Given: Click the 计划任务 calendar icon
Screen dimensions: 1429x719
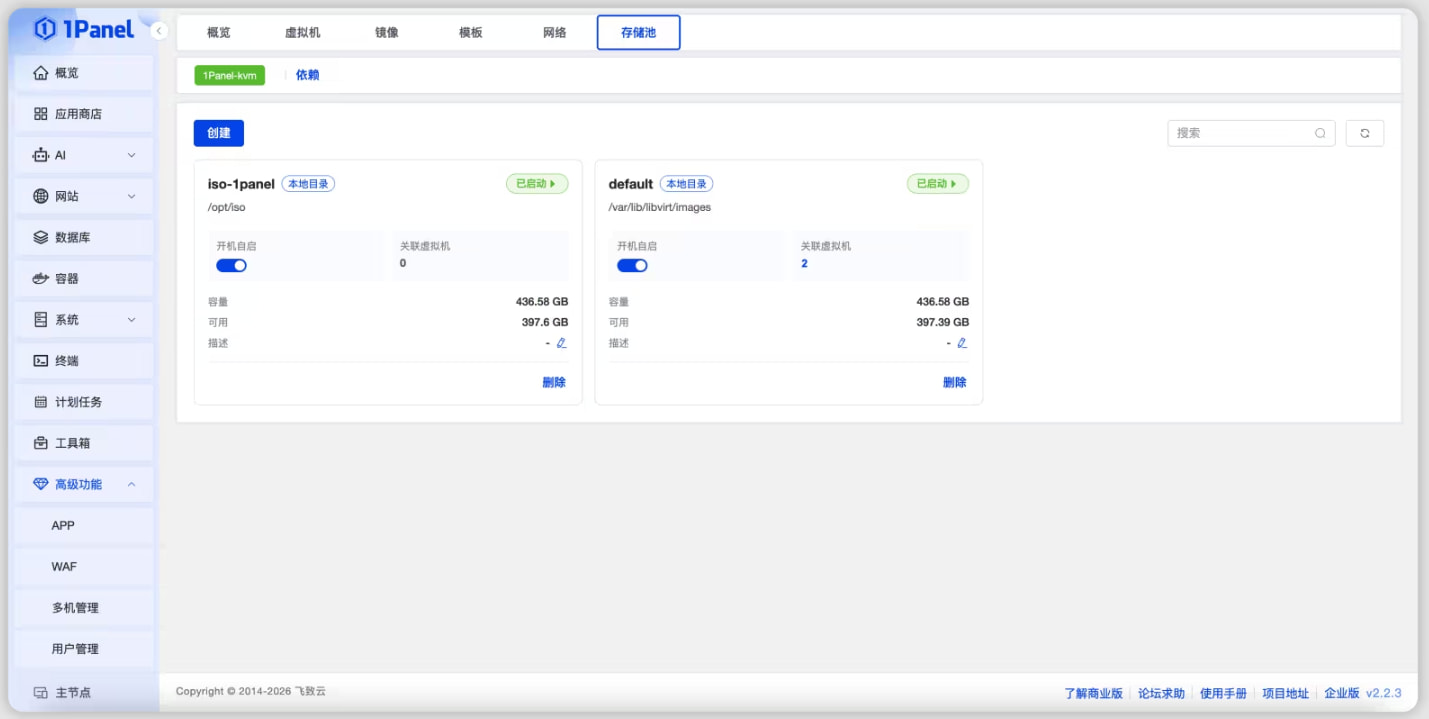Looking at the screenshot, I should click(x=41, y=402).
